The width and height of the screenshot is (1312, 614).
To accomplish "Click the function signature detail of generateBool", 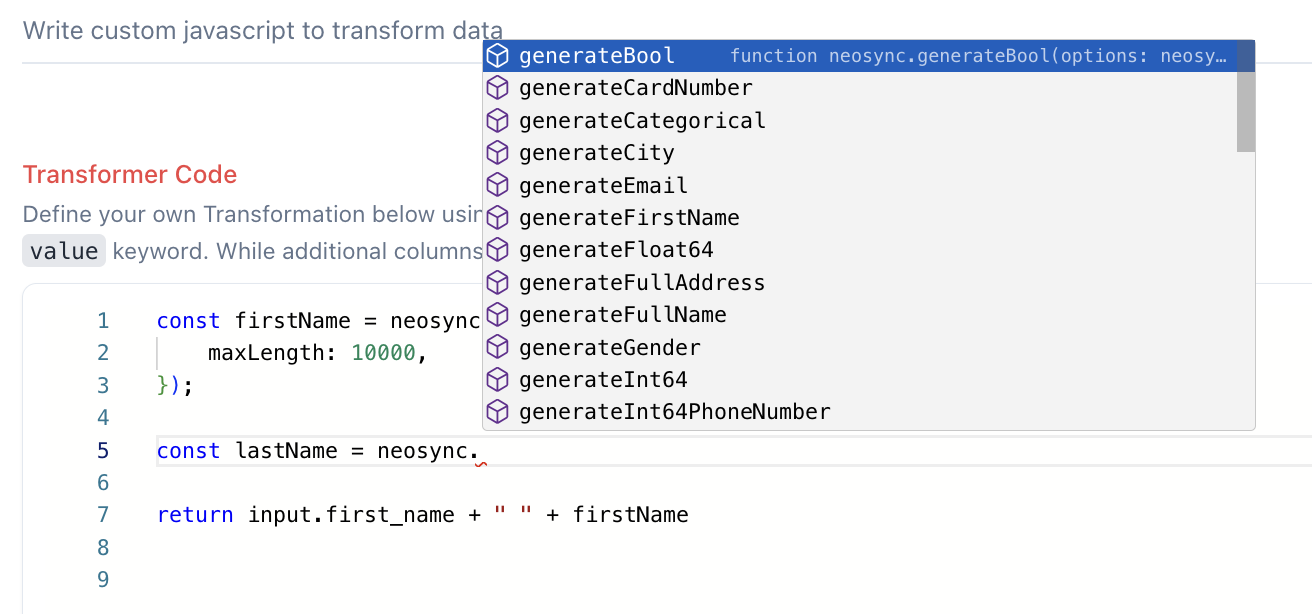I will [x=978, y=56].
